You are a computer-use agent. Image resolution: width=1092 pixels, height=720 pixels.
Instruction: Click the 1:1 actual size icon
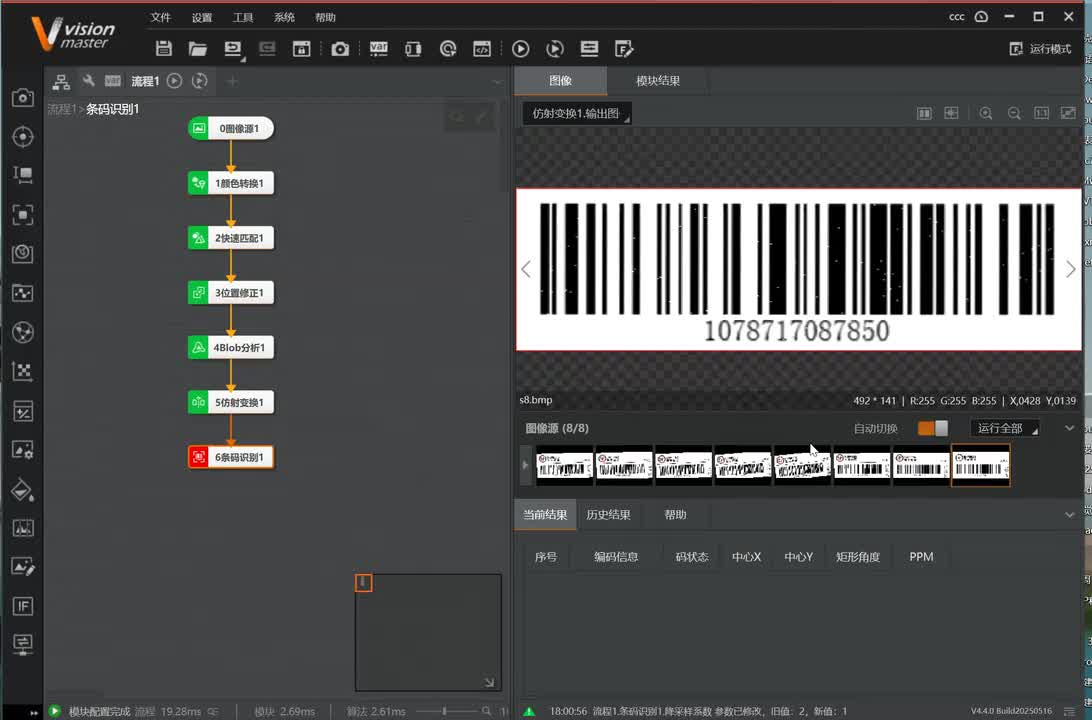coord(1041,113)
